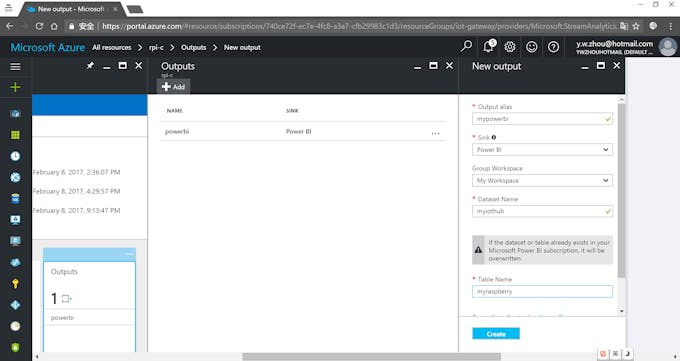Go to All resources breadcrumb
Image resolution: width=680 pixels, height=361 pixels.
pos(111,47)
